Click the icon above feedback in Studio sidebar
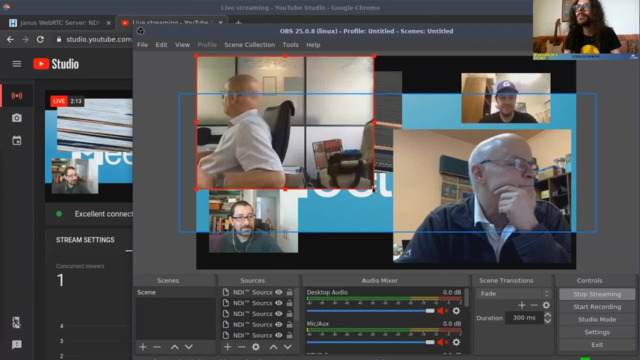Viewport: 640px width, 360px height. click(x=16, y=322)
